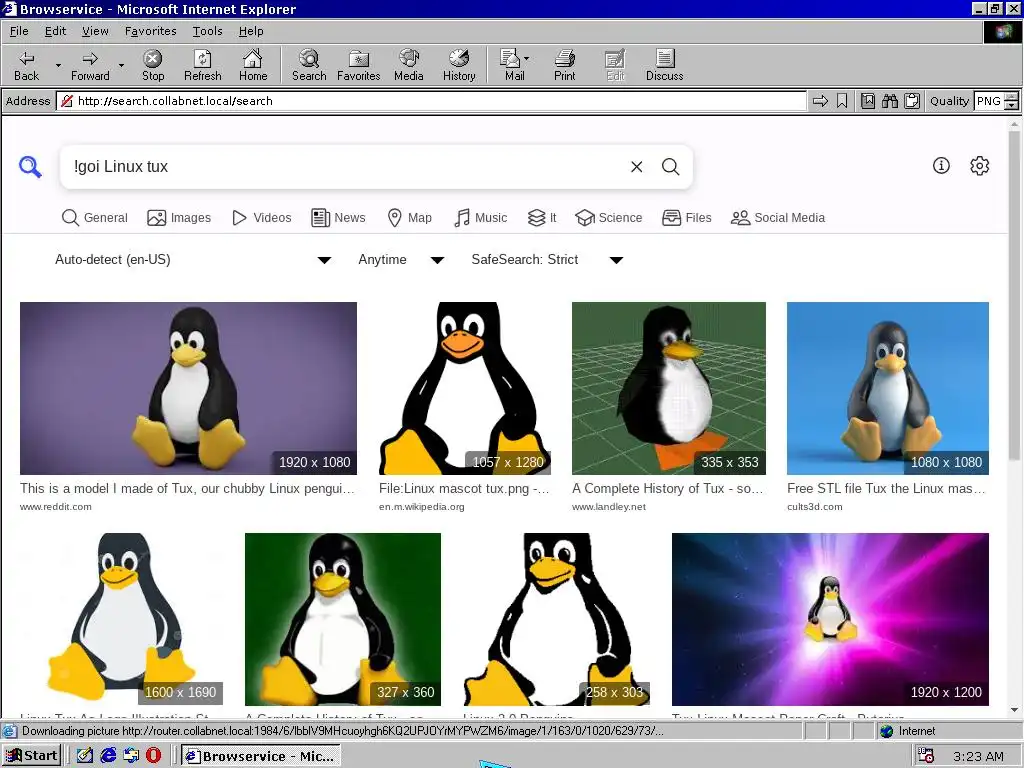
Task: Click the bookmark icon beside address bar
Action: 842,101
